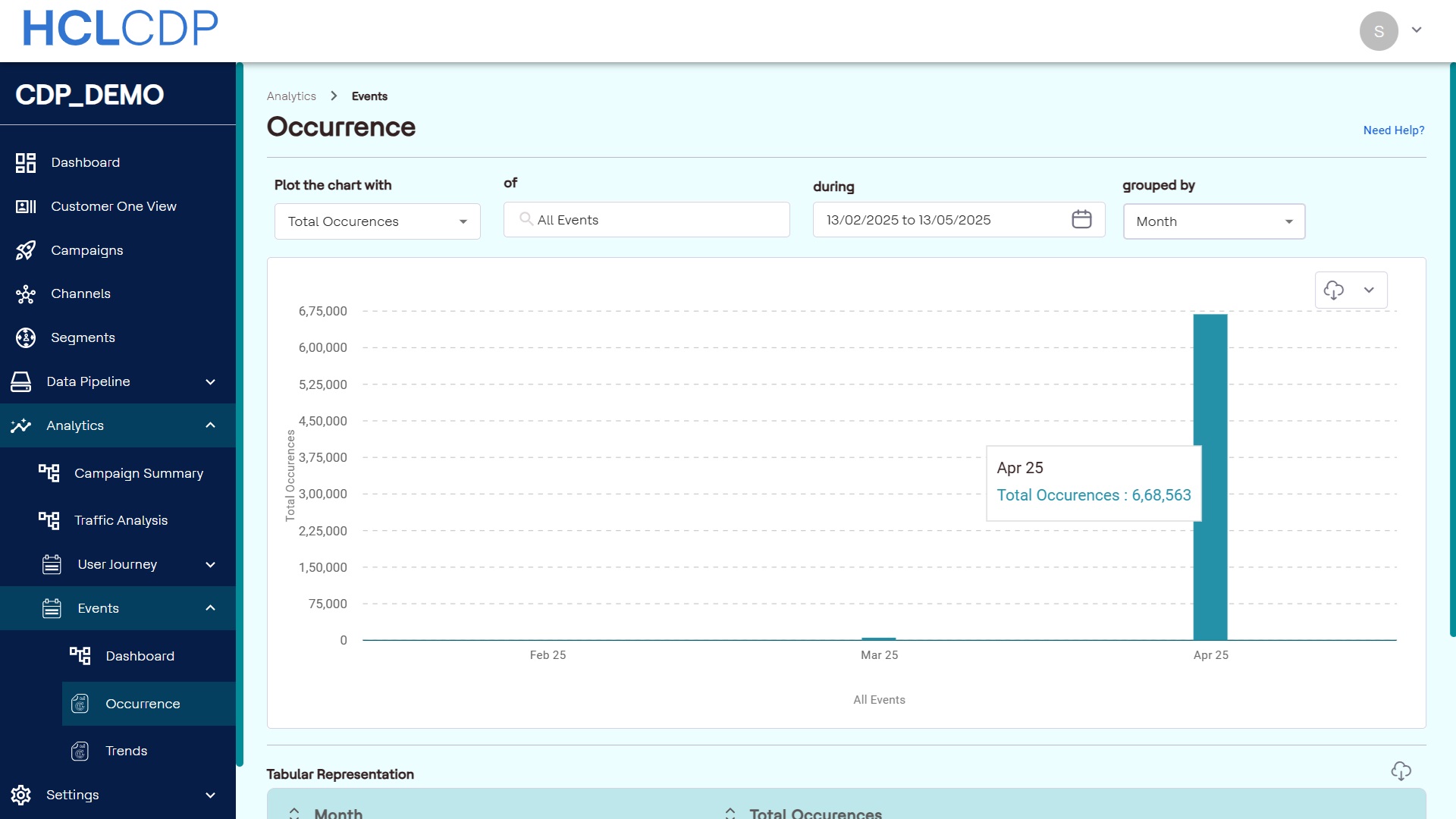Click the All Events search field
This screenshot has height=819, width=1456.
tap(646, 220)
